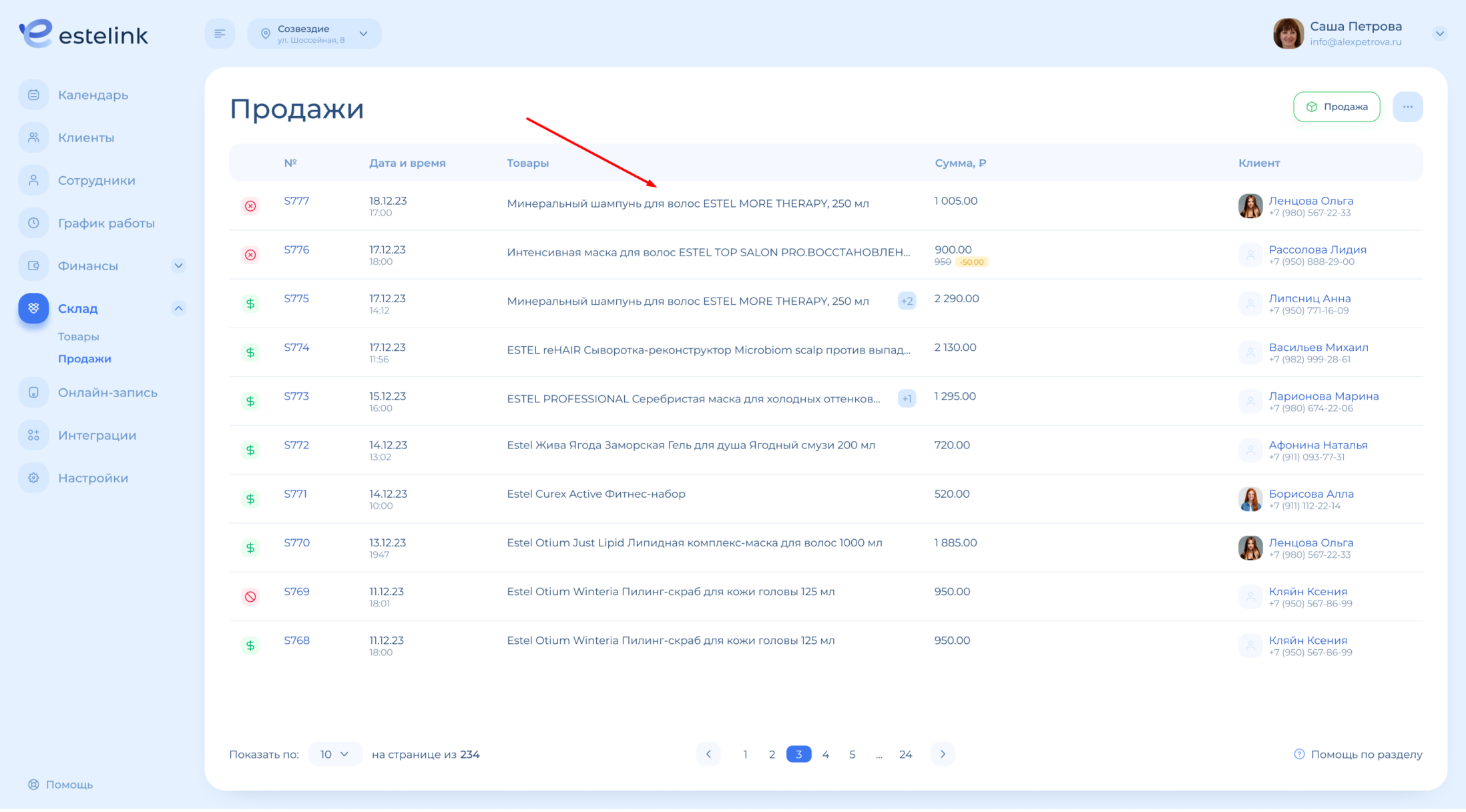Viewport: 1466px width, 812px height.
Task: Click Саша Петрова profile avatar
Action: click(x=1288, y=33)
